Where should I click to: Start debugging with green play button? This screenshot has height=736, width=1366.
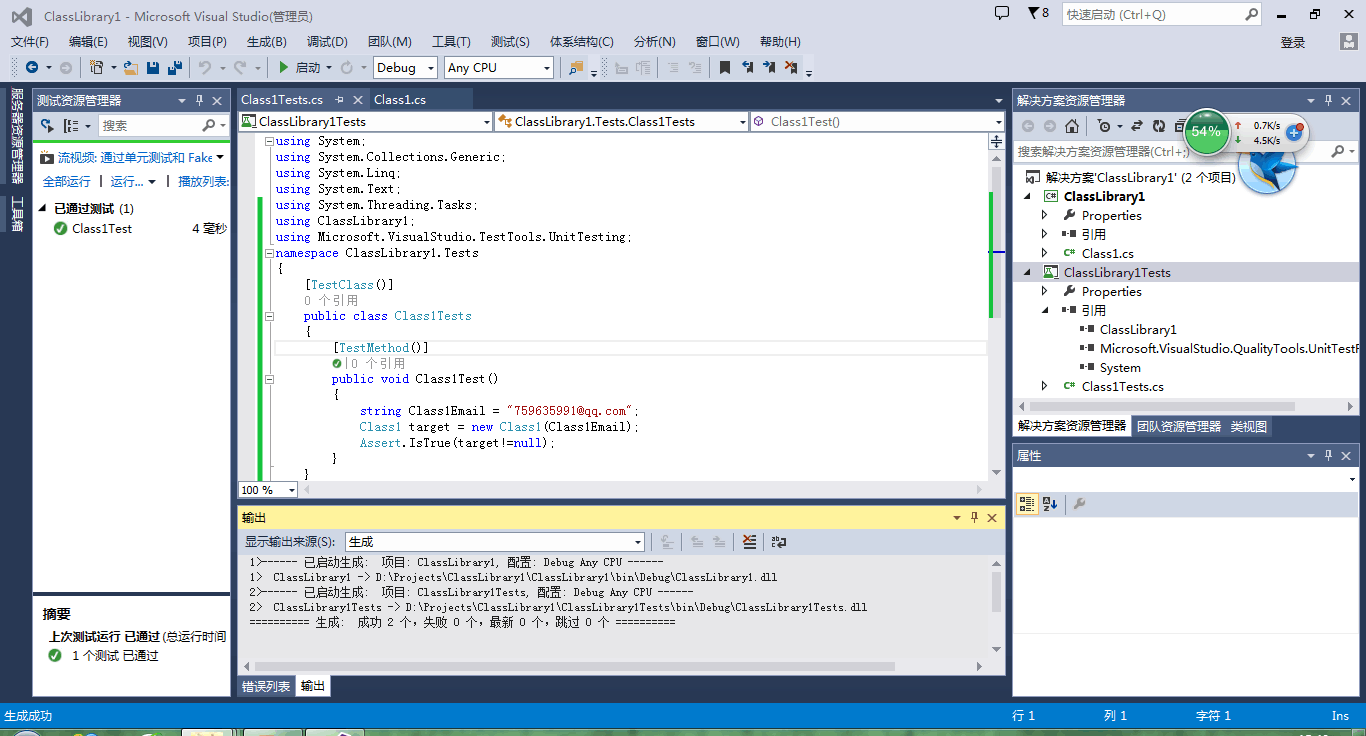(284, 67)
